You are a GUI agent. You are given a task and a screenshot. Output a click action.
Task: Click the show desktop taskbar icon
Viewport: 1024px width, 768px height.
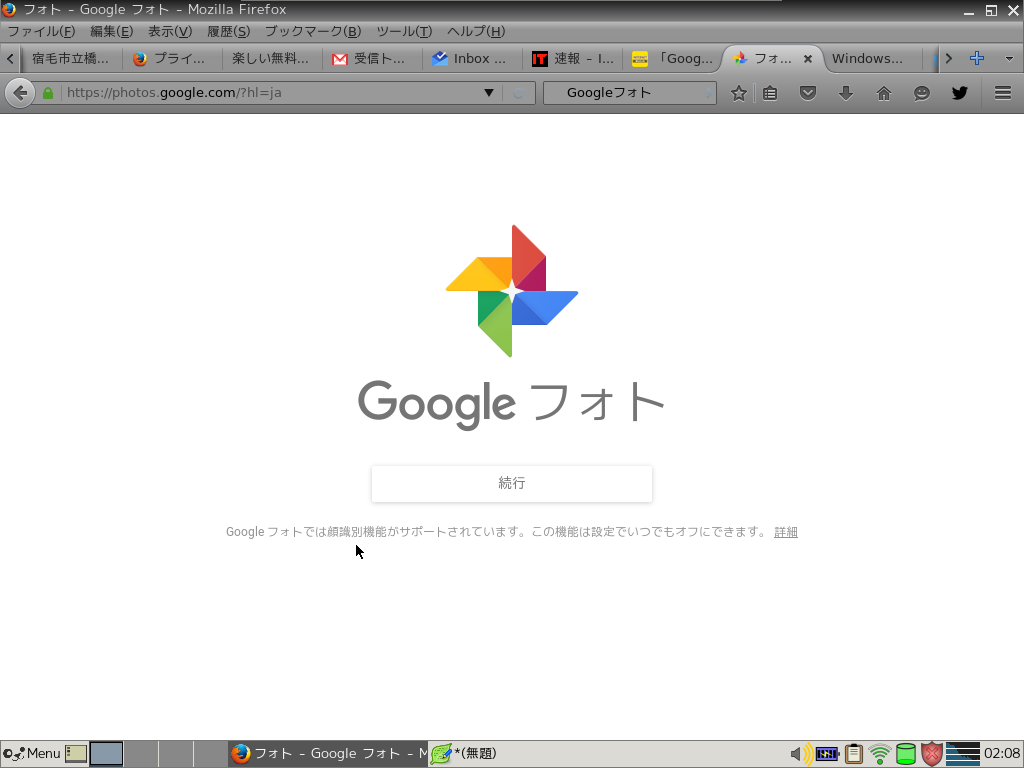pyautogui.click(x=76, y=754)
